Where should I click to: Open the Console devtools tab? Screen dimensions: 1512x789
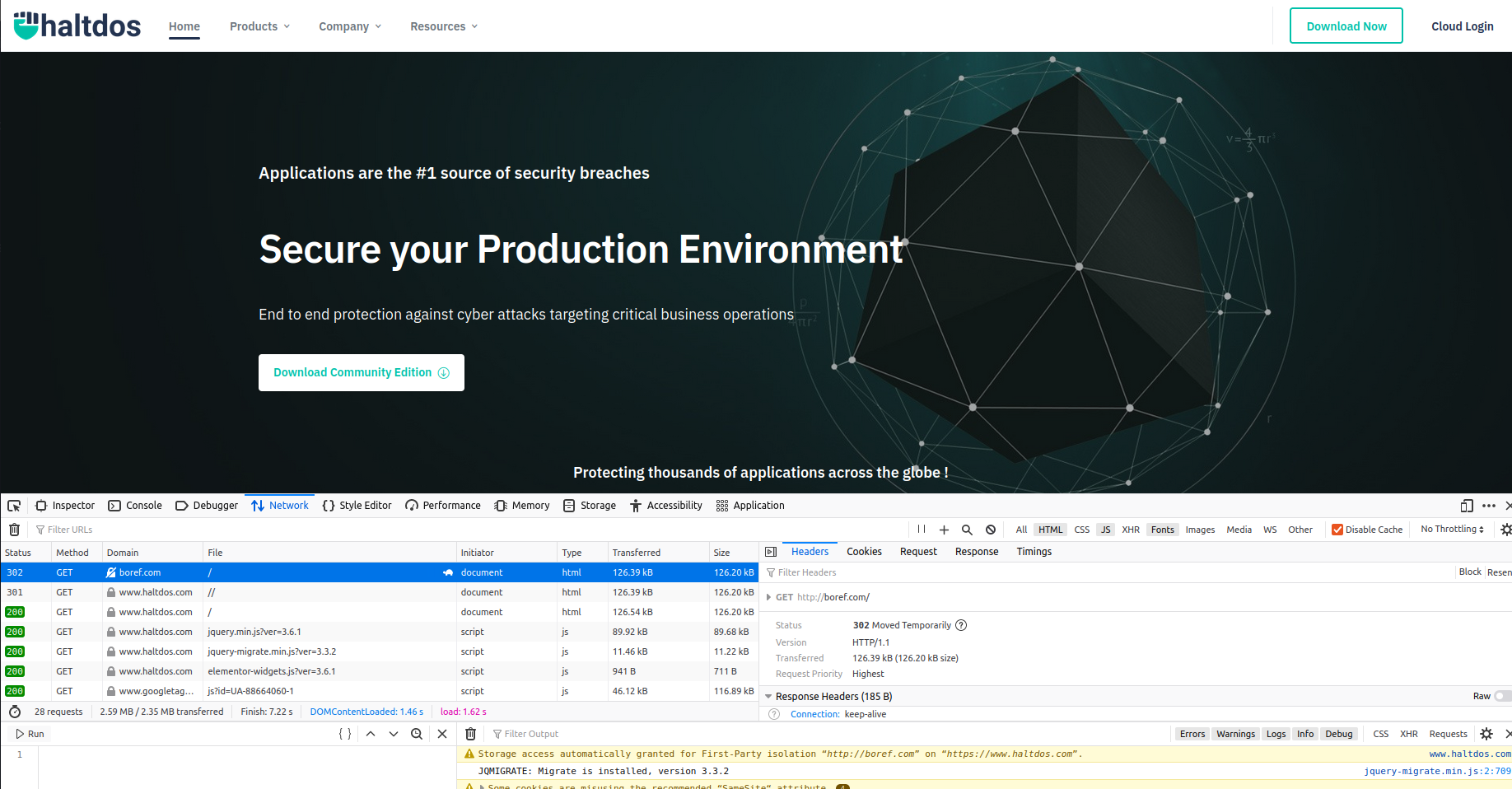(x=135, y=506)
